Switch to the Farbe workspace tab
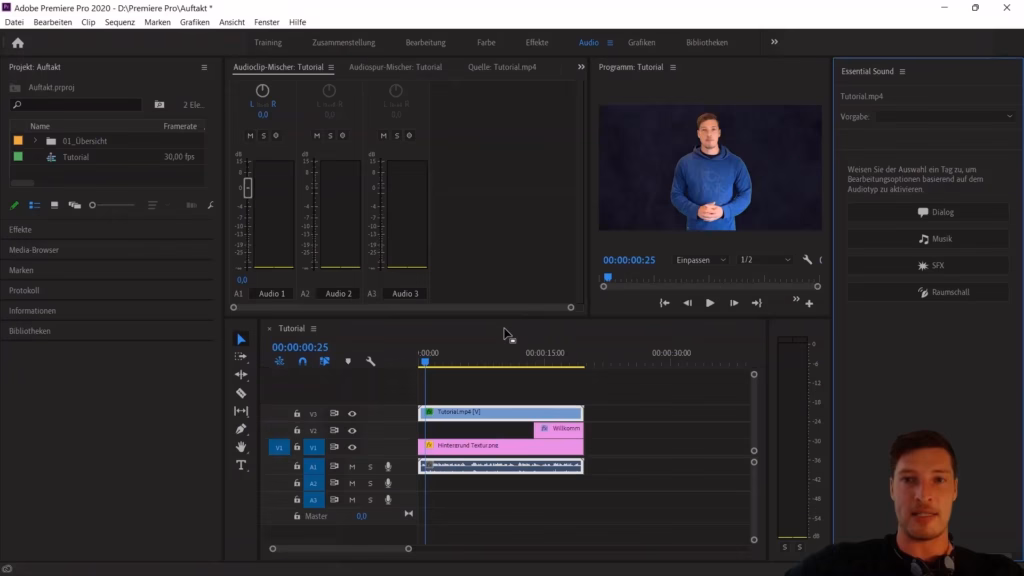This screenshot has width=1024, height=576. (485, 42)
